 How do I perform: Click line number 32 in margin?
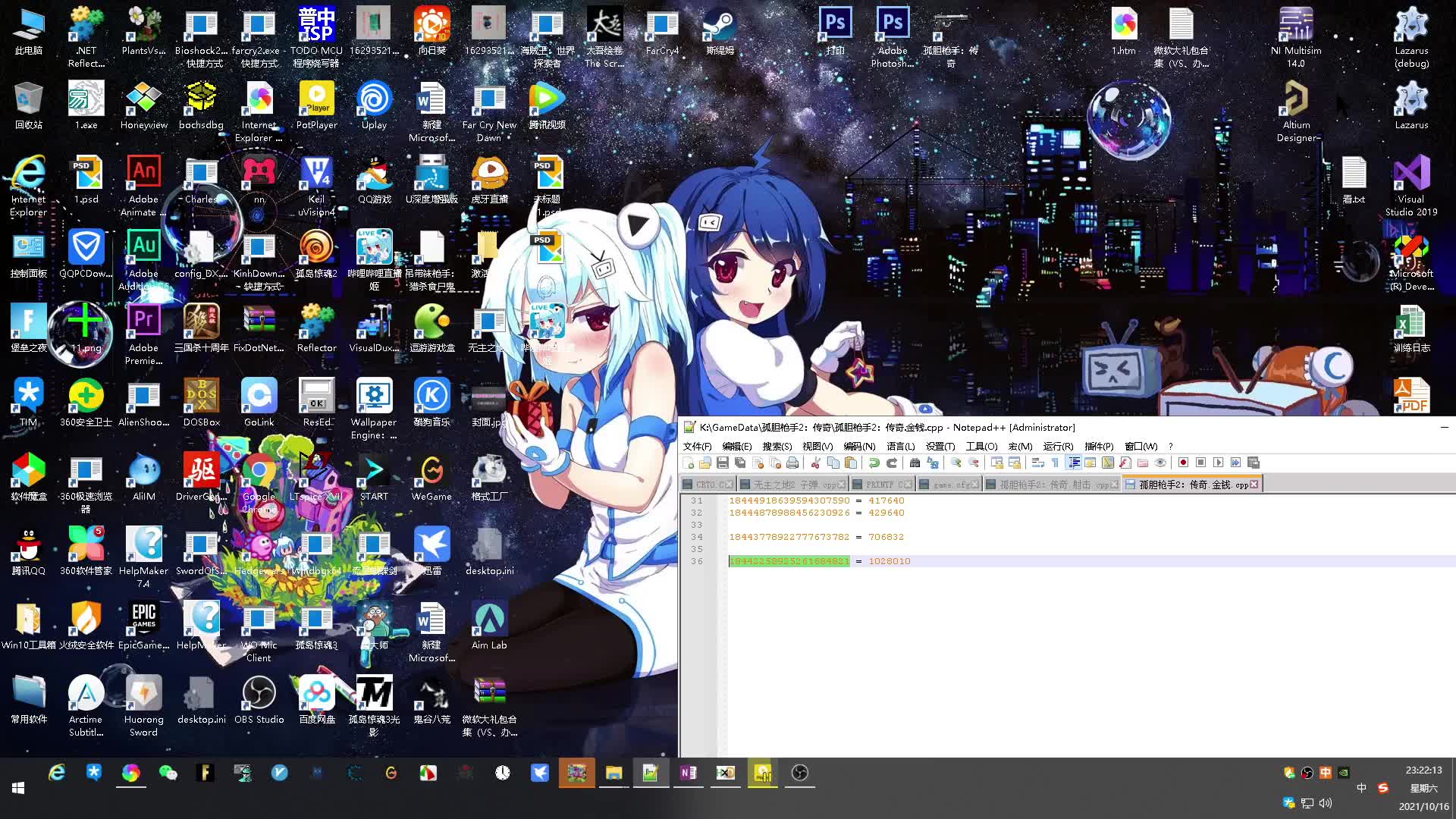pyautogui.click(x=697, y=513)
